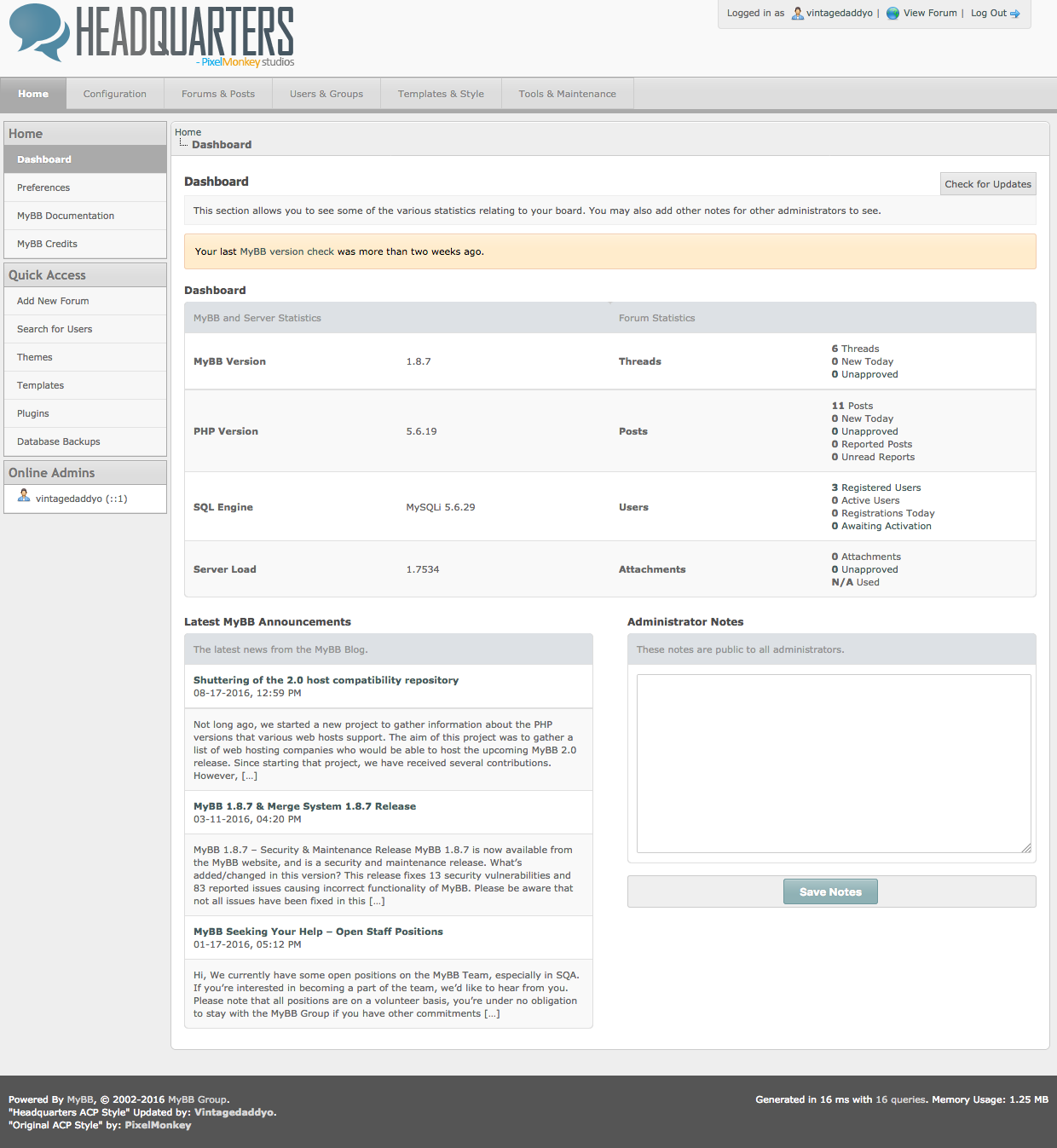Open Preferences in the Home sidebar
1057x1148 pixels.
43,187
